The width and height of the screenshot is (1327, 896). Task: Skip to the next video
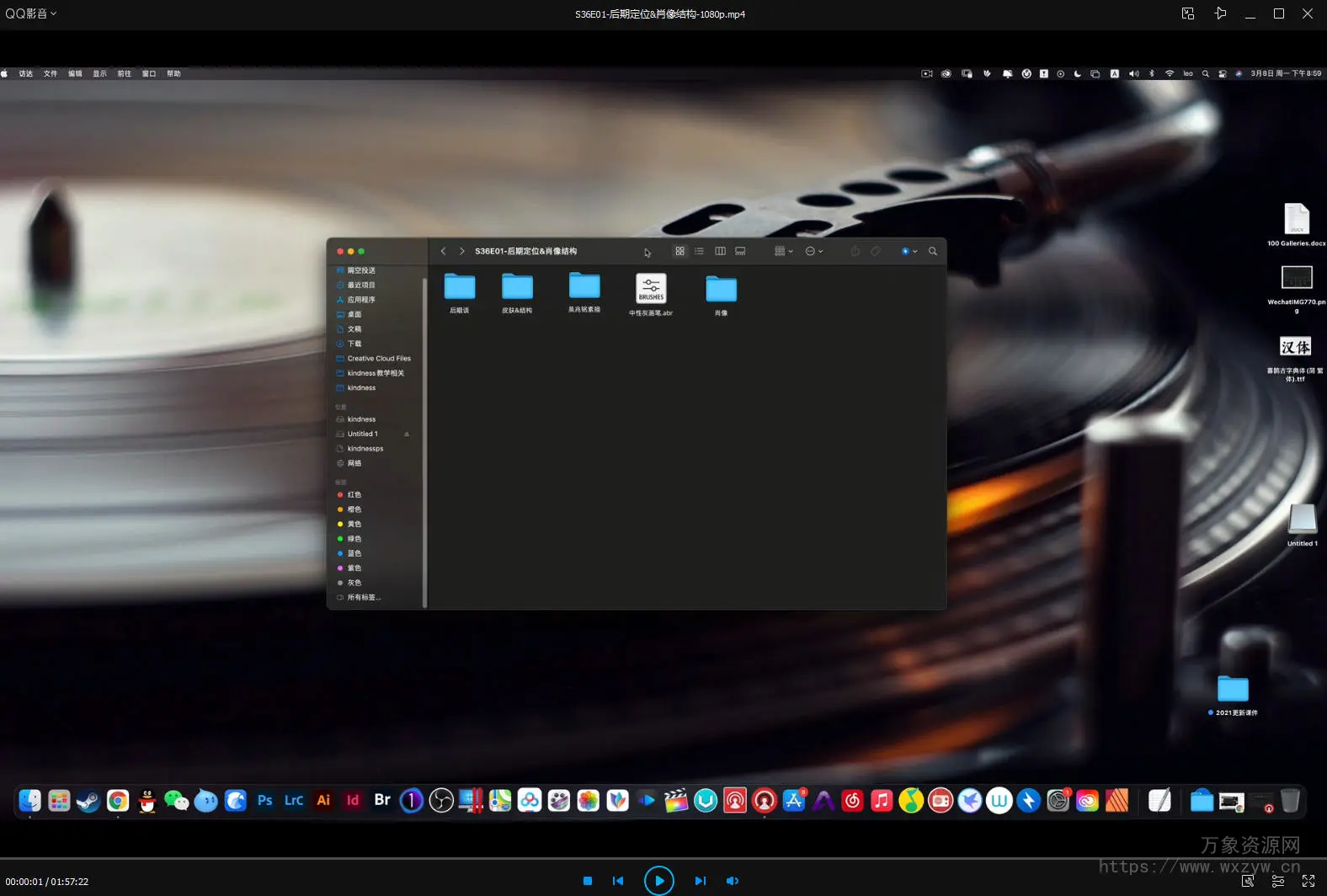pos(700,881)
